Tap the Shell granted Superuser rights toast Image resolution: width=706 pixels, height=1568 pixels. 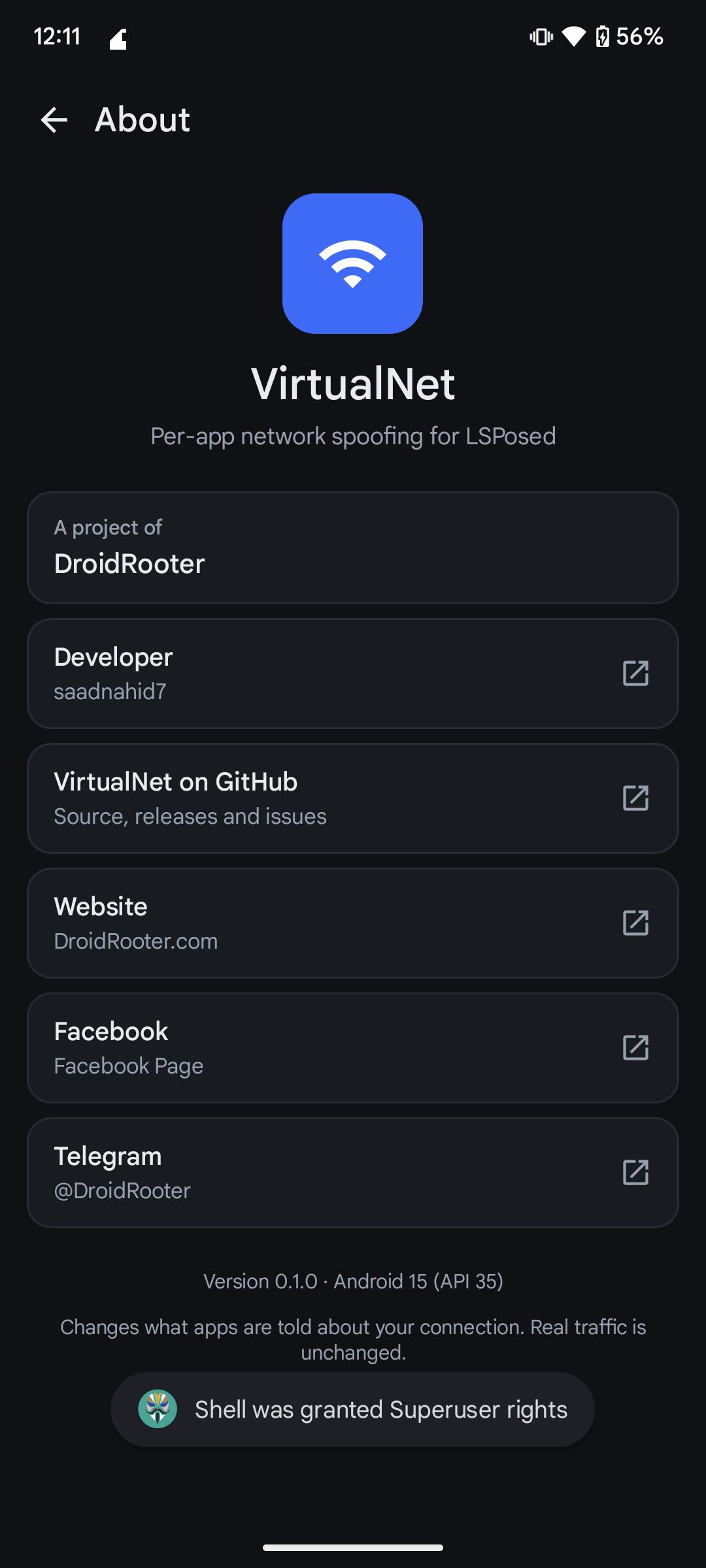[352, 1409]
